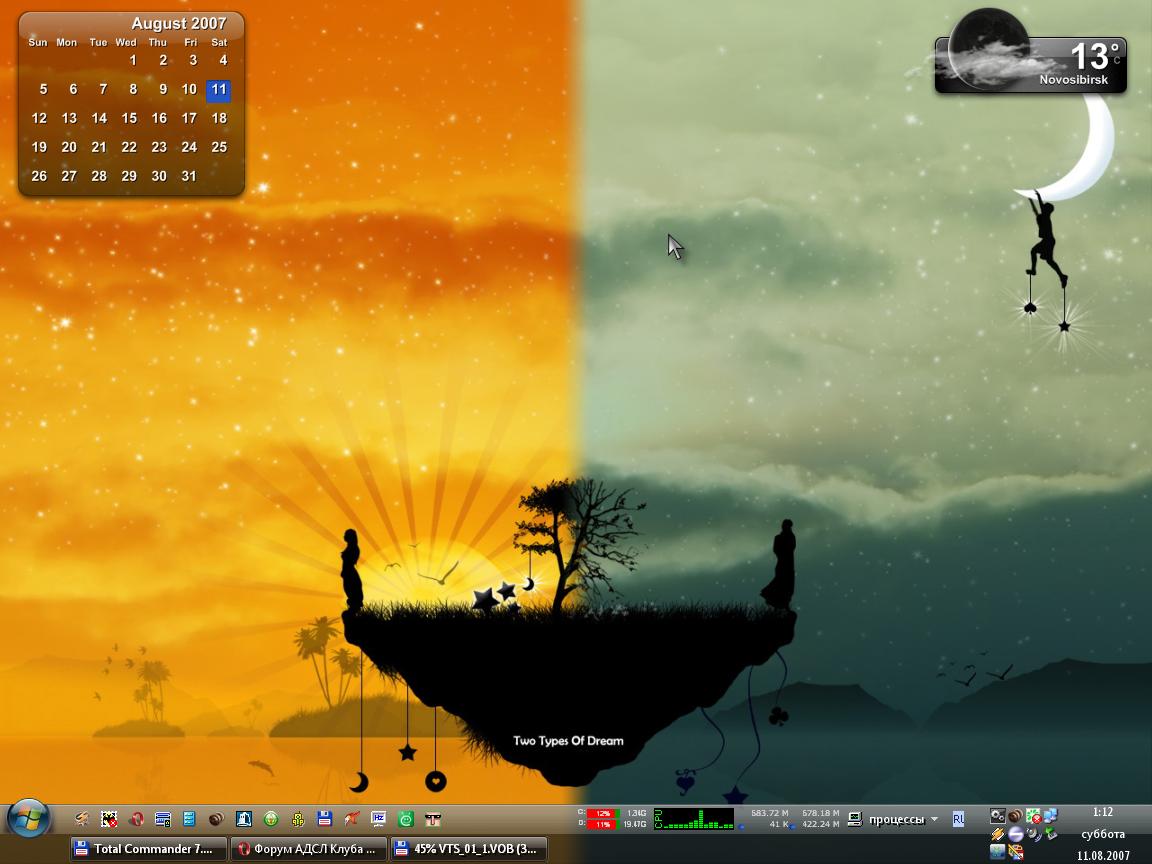Screen dimensions: 1152x864
Task: Select August 11 in the calendar gadget
Action: pyautogui.click(x=218, y=89)
